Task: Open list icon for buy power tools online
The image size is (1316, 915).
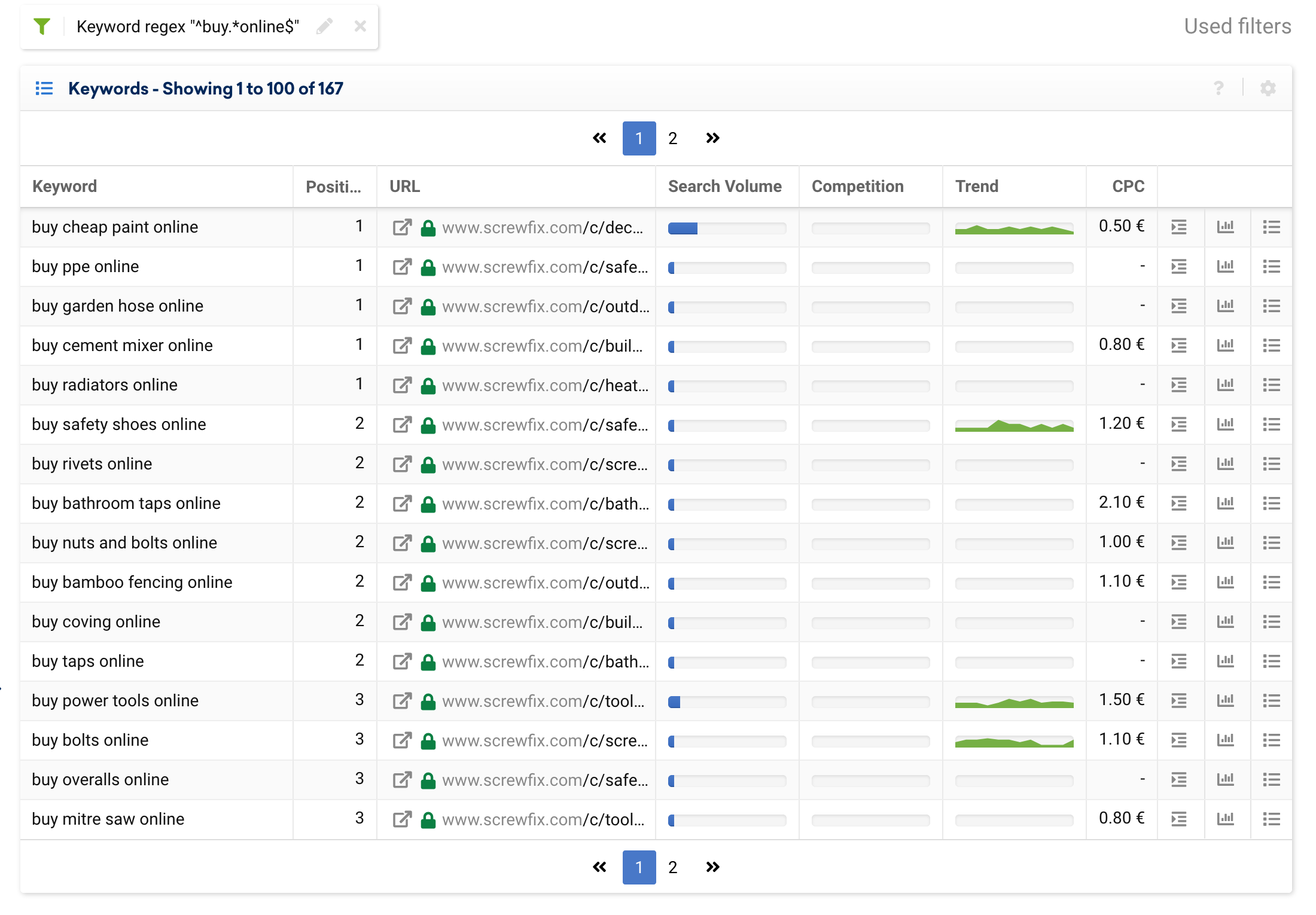Action: coord(1272,701)
